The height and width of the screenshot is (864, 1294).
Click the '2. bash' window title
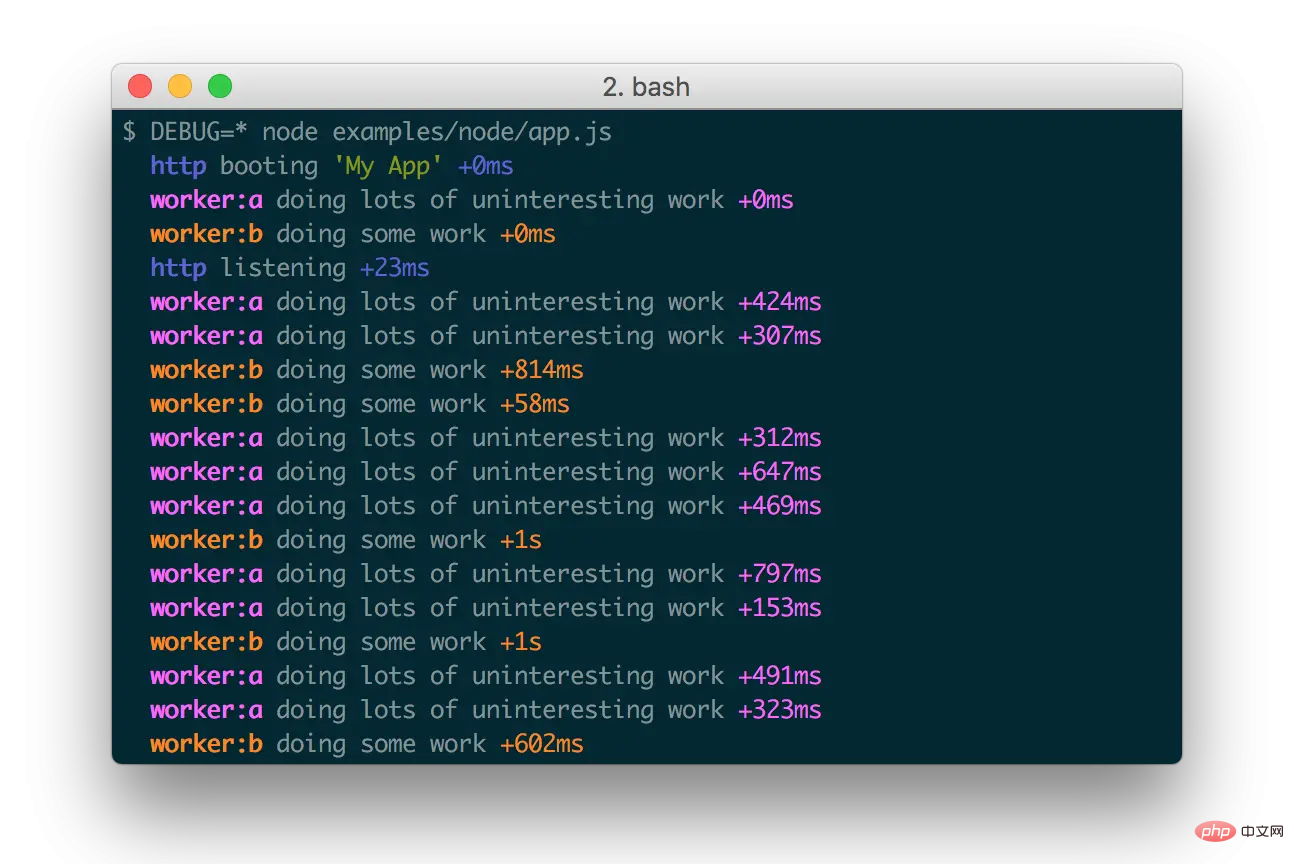(x=646, y=87)
